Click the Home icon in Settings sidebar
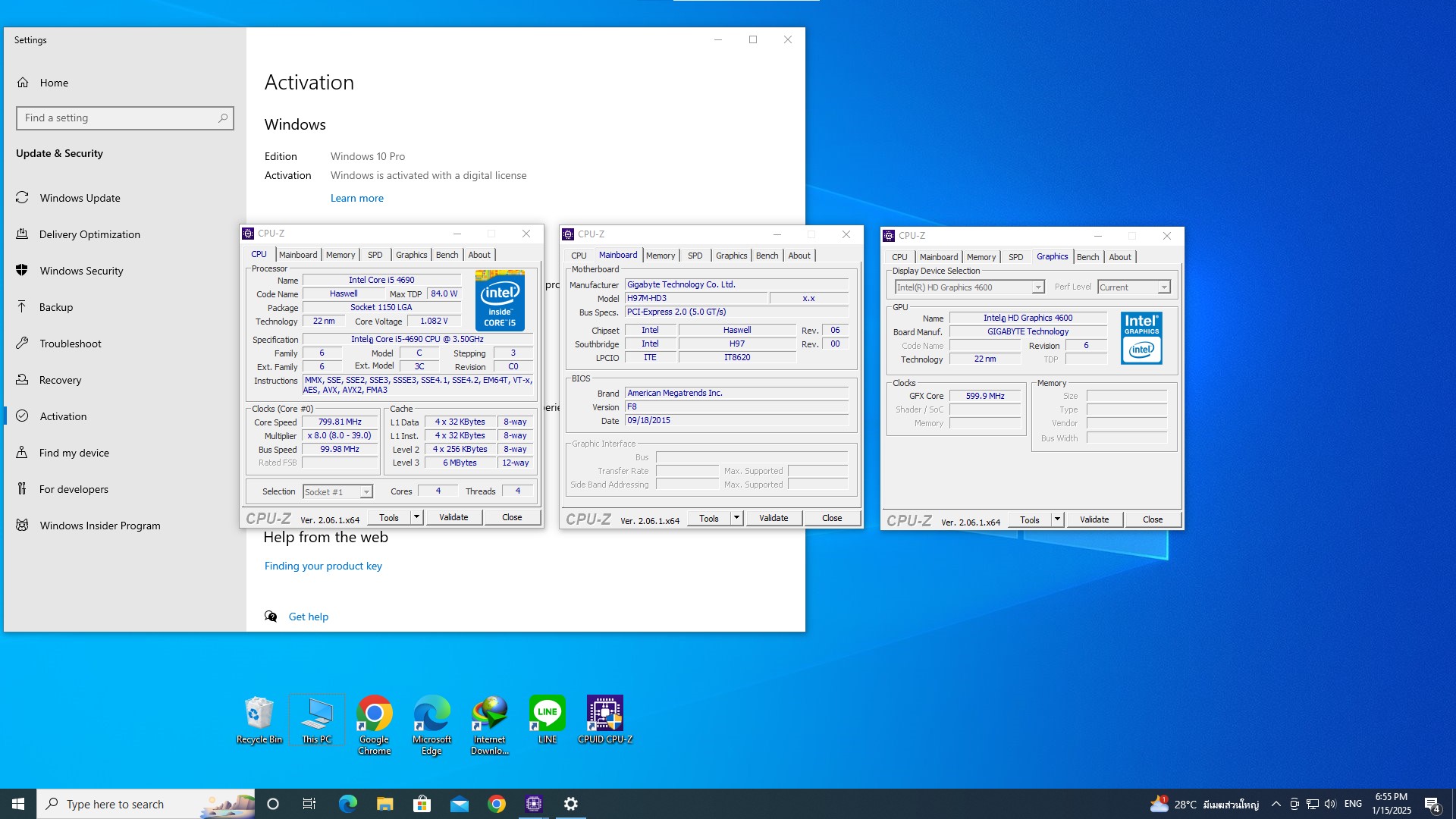Screen dimensions: 1456x819 pyautogui.click(x=23, y=83)
